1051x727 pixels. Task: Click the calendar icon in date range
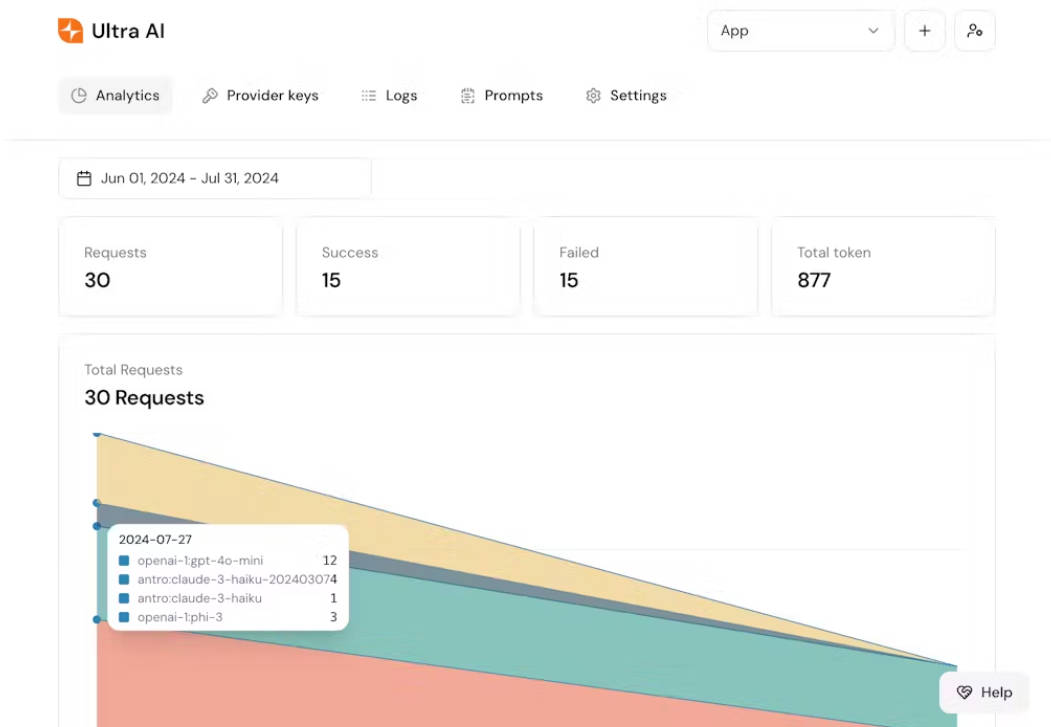[x=84, y=179]
